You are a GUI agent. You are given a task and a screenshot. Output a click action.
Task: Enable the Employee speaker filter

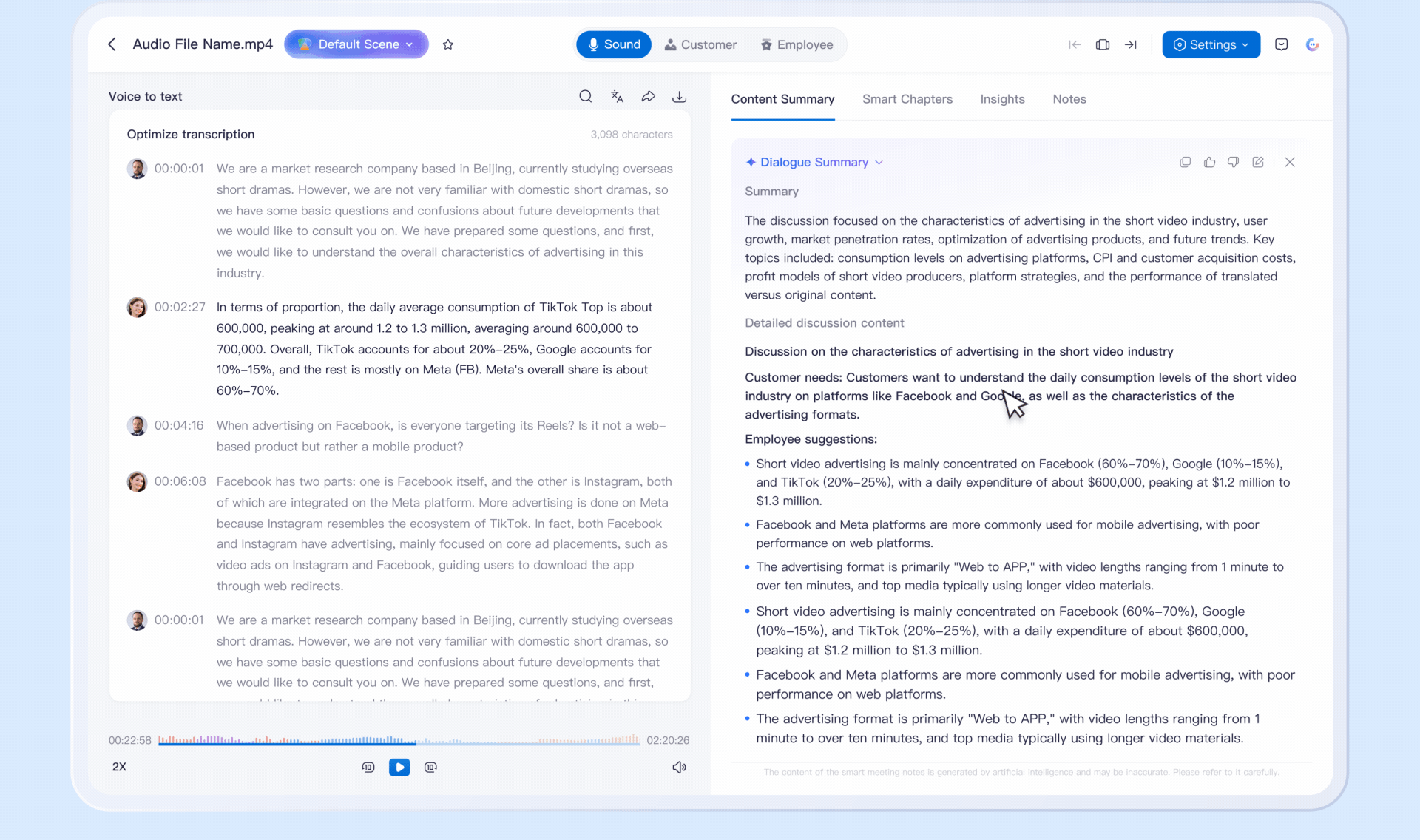pyautogui.click(x=797, y=44)
